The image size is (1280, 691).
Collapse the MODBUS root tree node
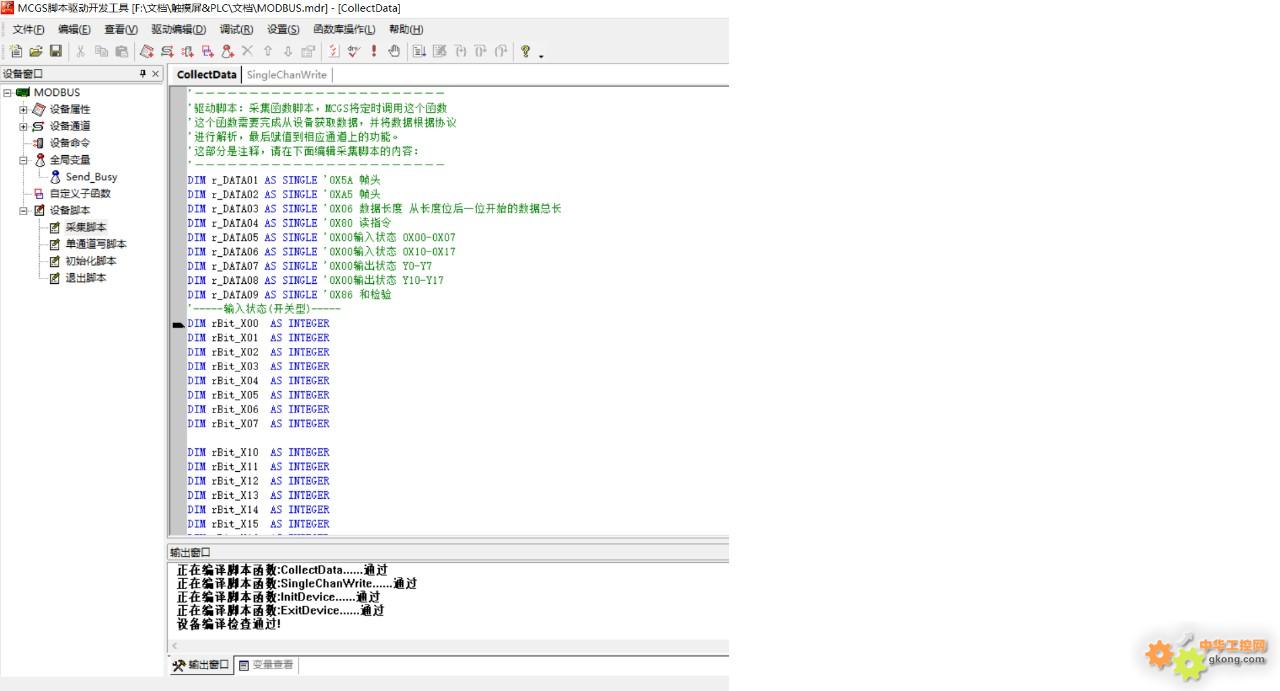click(x=7, y=93)
